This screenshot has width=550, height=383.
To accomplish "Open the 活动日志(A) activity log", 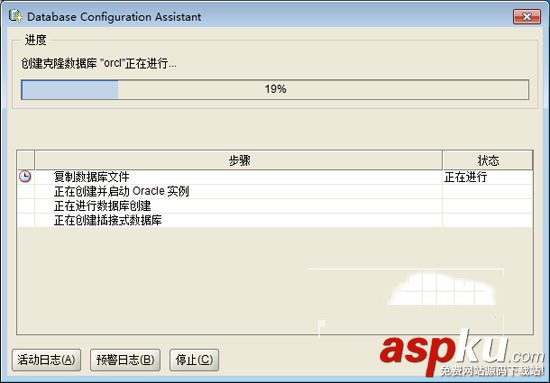I will [46, 360].
